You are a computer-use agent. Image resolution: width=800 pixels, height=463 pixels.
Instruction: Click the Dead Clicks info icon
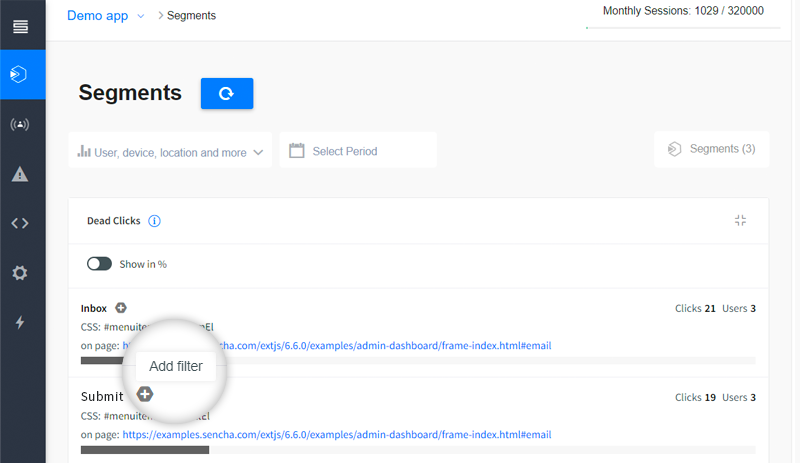tap(154, 221)
